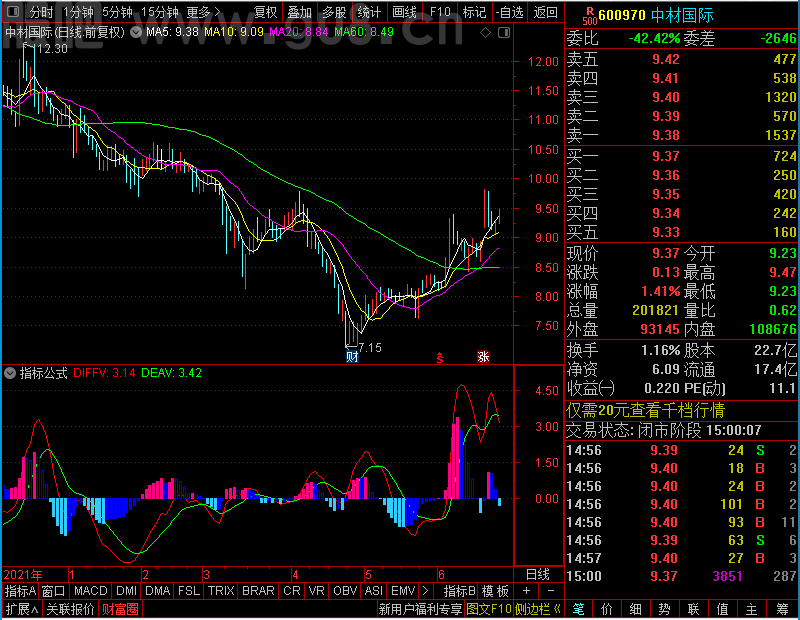Select the EMV indicator
The width and height of the screenshot is (800, 620).
(x=403, y=591)
